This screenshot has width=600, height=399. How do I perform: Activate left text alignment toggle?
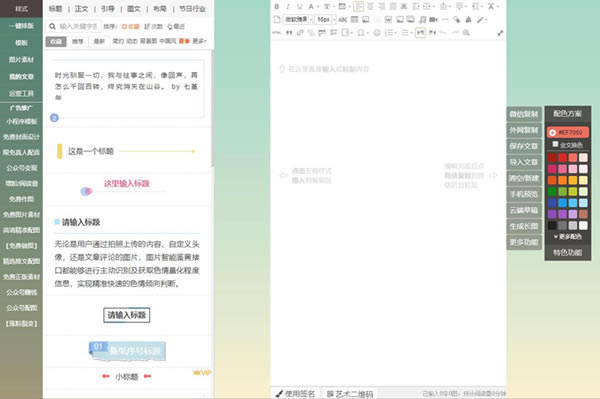coord(359,7)
